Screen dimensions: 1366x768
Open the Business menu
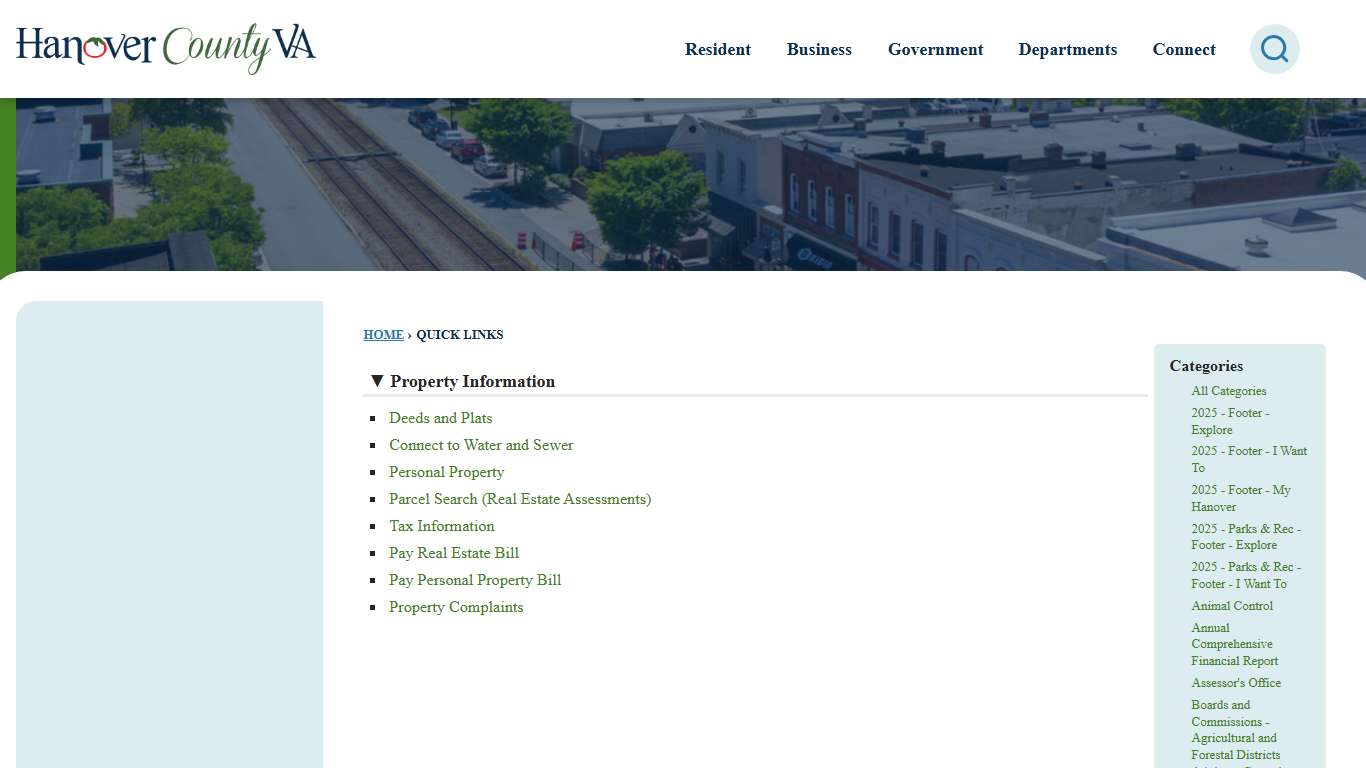pos(819,49)
